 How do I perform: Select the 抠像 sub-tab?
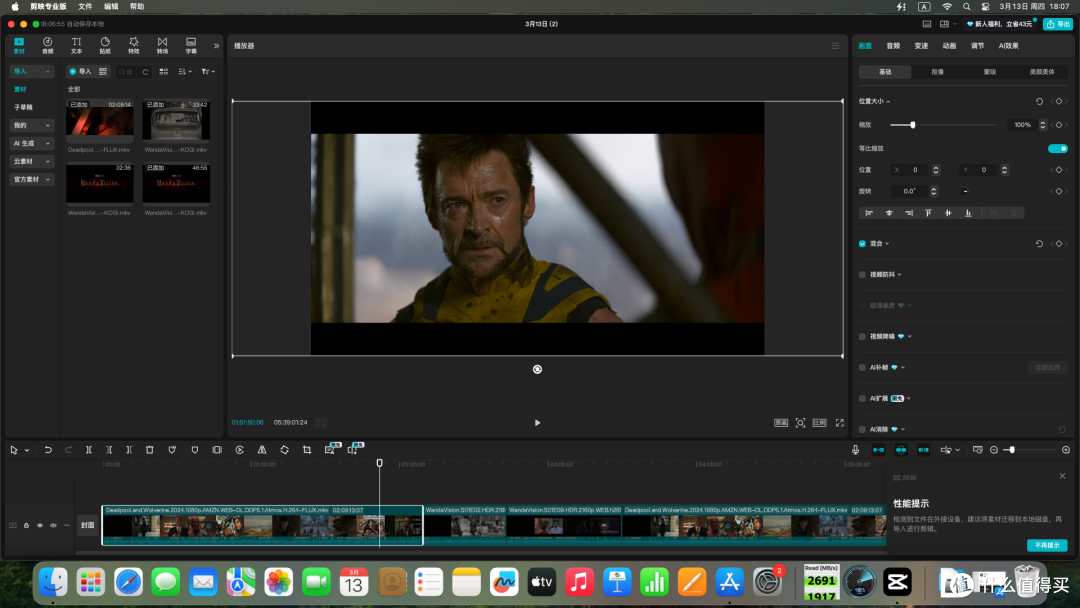937,72
